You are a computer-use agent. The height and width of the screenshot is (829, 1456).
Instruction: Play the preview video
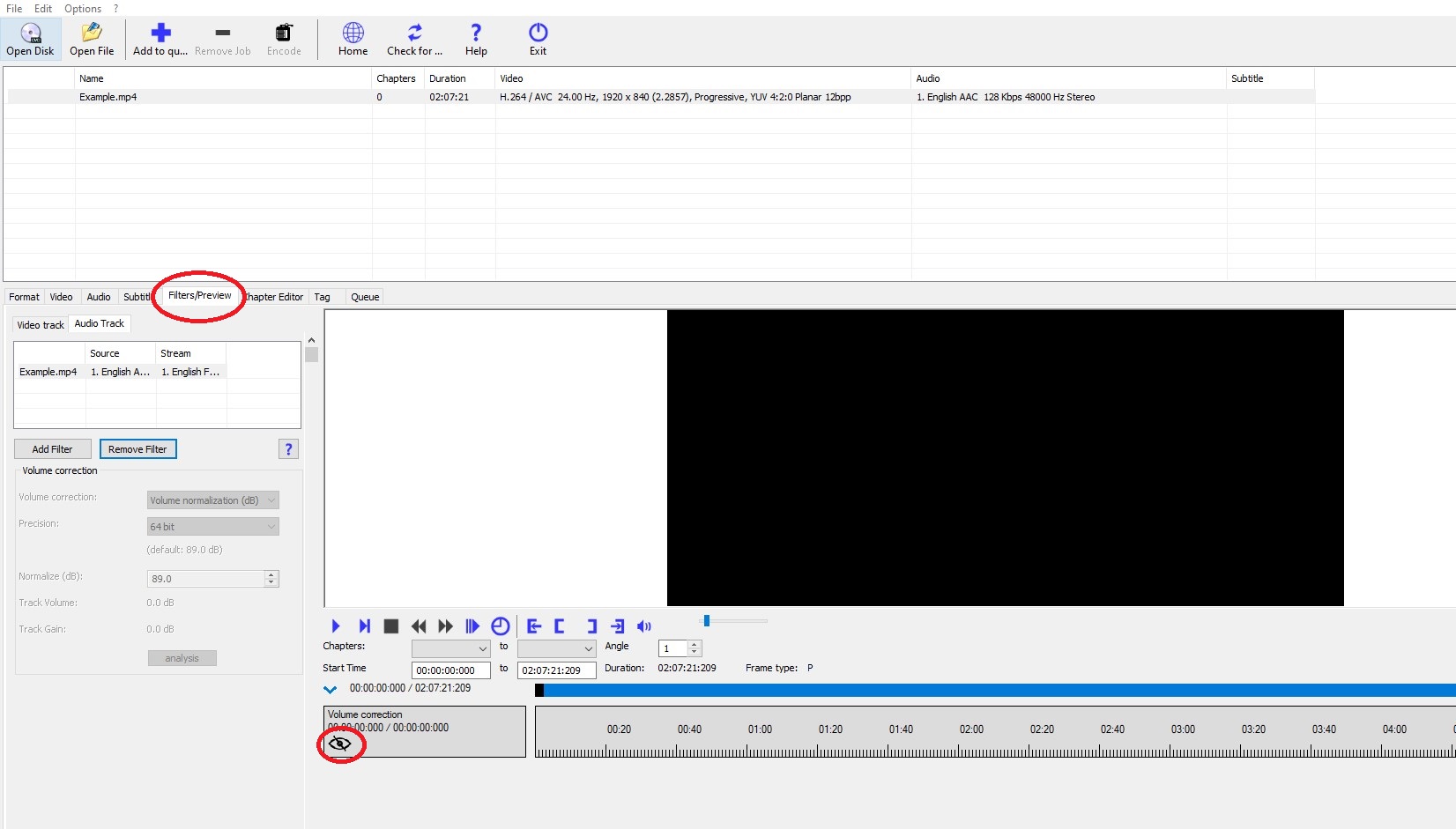click(x=336, y=626)
